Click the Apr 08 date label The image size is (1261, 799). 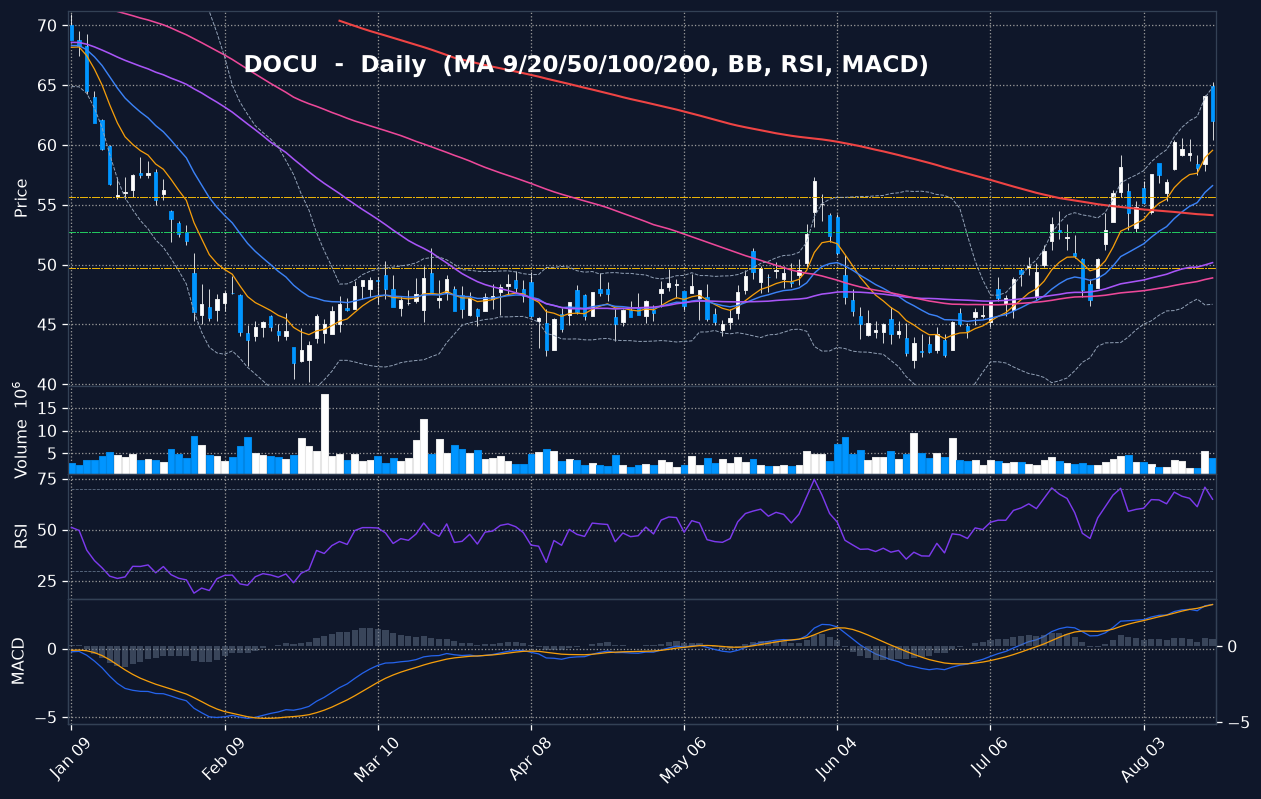tap(530, 760)
